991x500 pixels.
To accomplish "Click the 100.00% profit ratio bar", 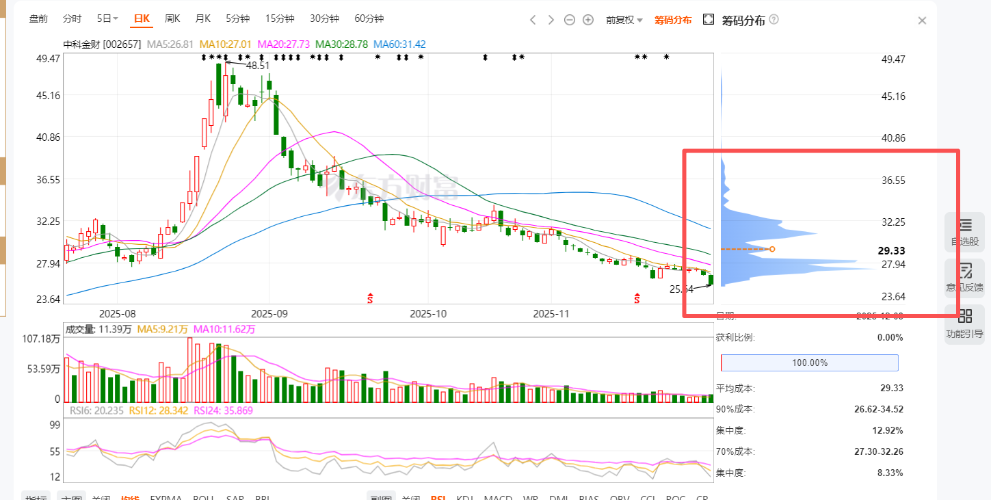I will coord(810,363).
